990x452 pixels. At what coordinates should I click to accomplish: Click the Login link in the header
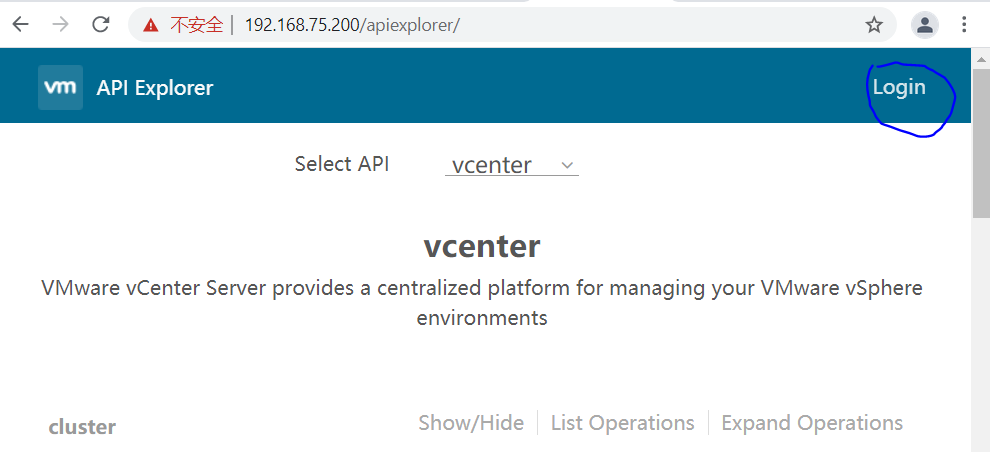pos(899,87)
